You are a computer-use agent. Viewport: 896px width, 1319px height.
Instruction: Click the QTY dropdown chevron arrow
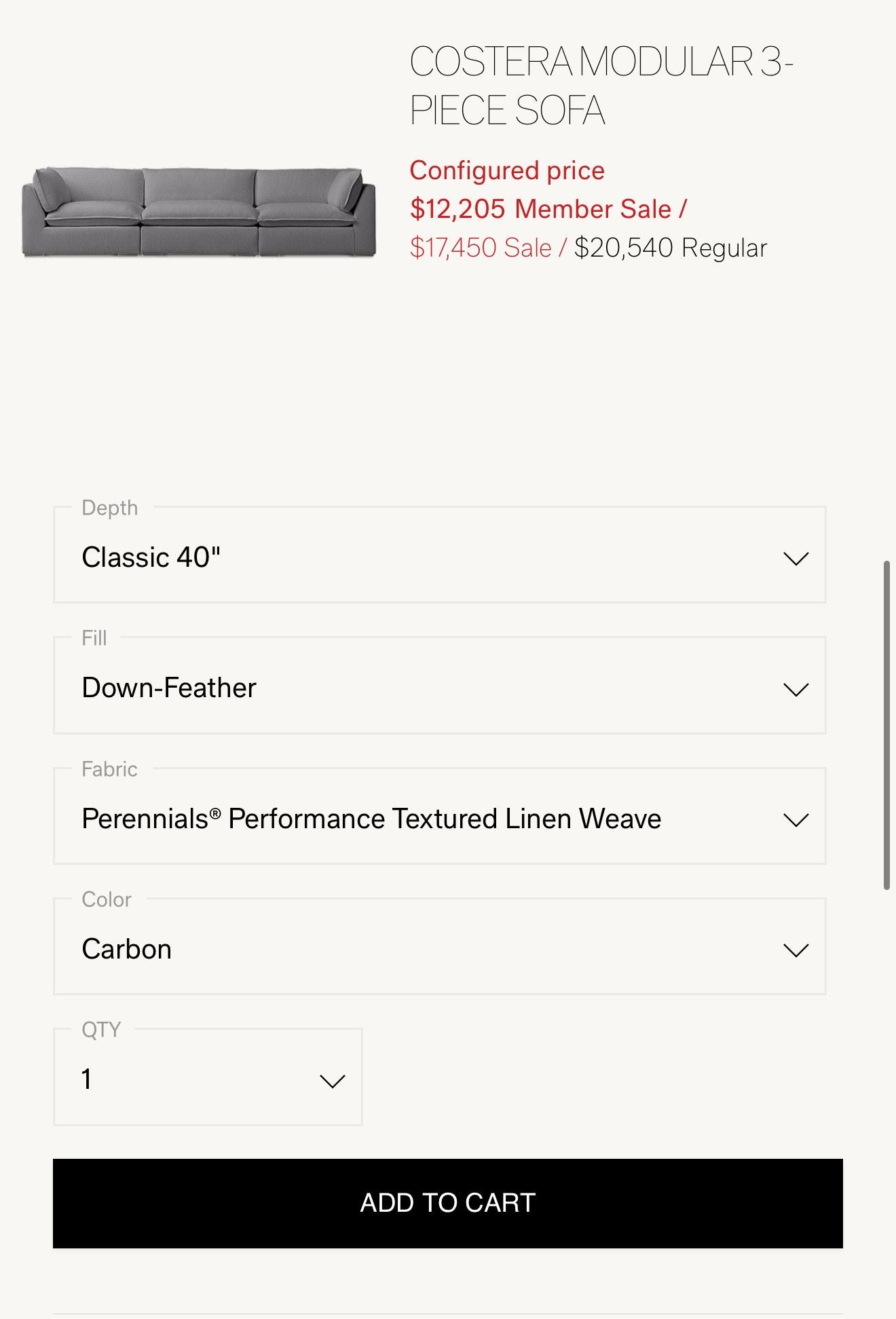click(332, 1081)
